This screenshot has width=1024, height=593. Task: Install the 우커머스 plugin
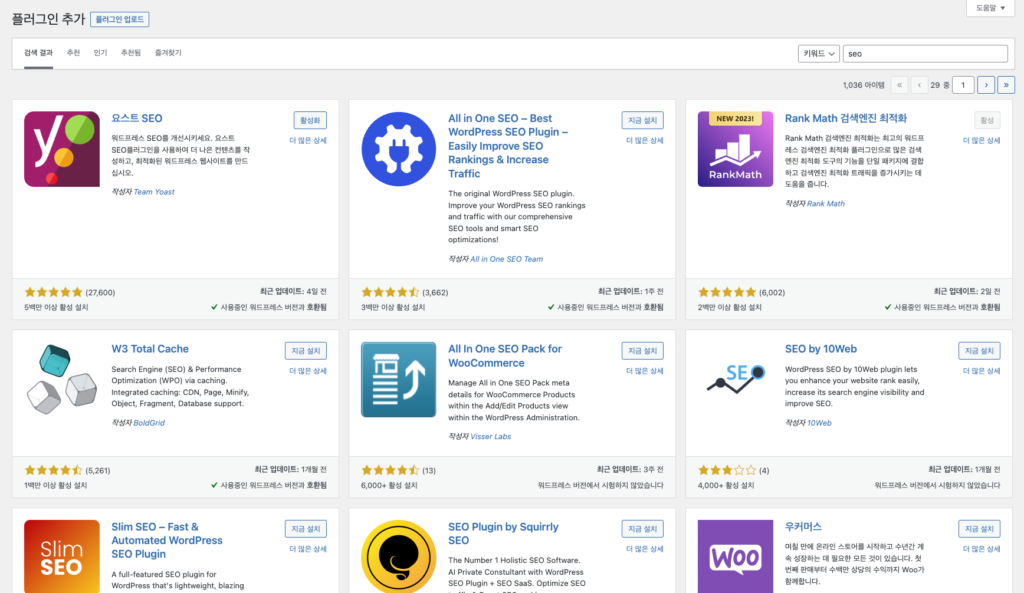(979, 528)
